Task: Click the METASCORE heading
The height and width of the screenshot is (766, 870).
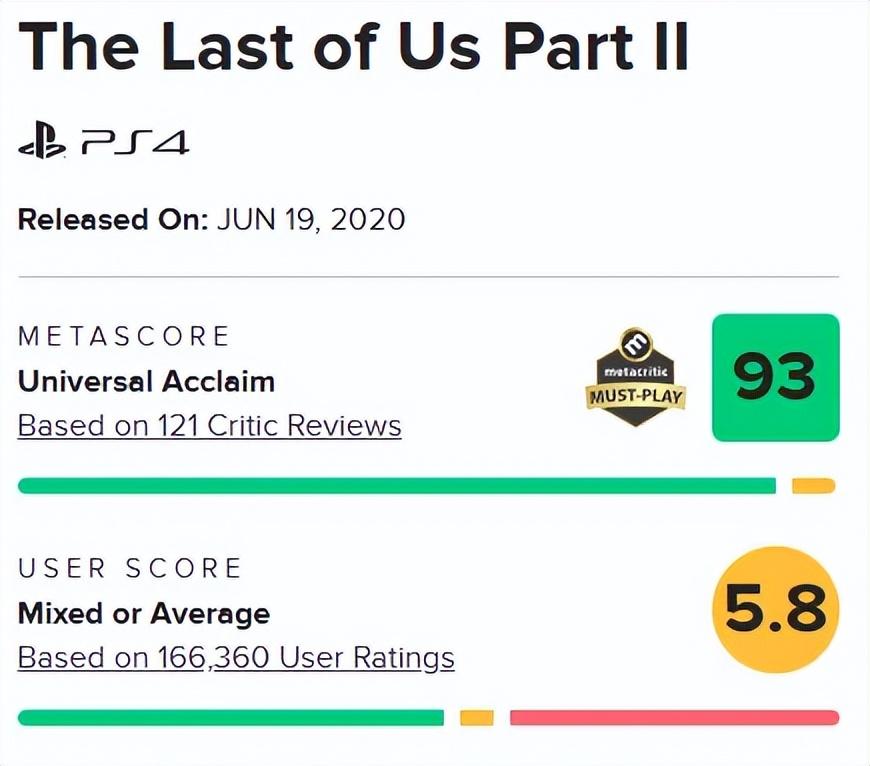Action: click(x=124, y=336)
